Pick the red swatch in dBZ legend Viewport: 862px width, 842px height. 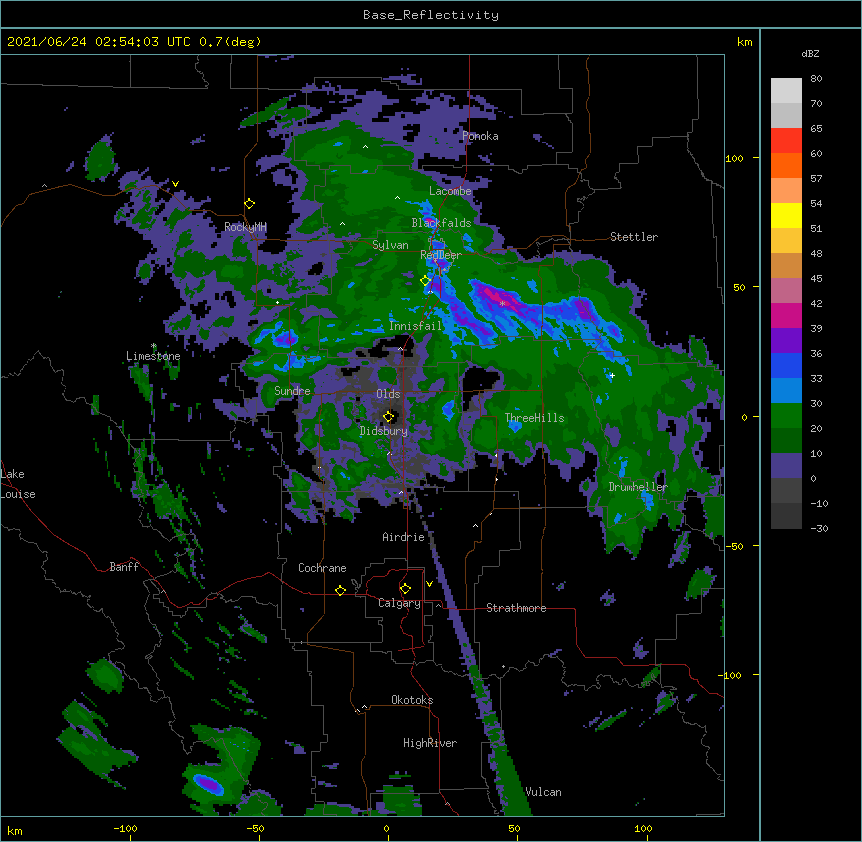(x=786, y=140)
